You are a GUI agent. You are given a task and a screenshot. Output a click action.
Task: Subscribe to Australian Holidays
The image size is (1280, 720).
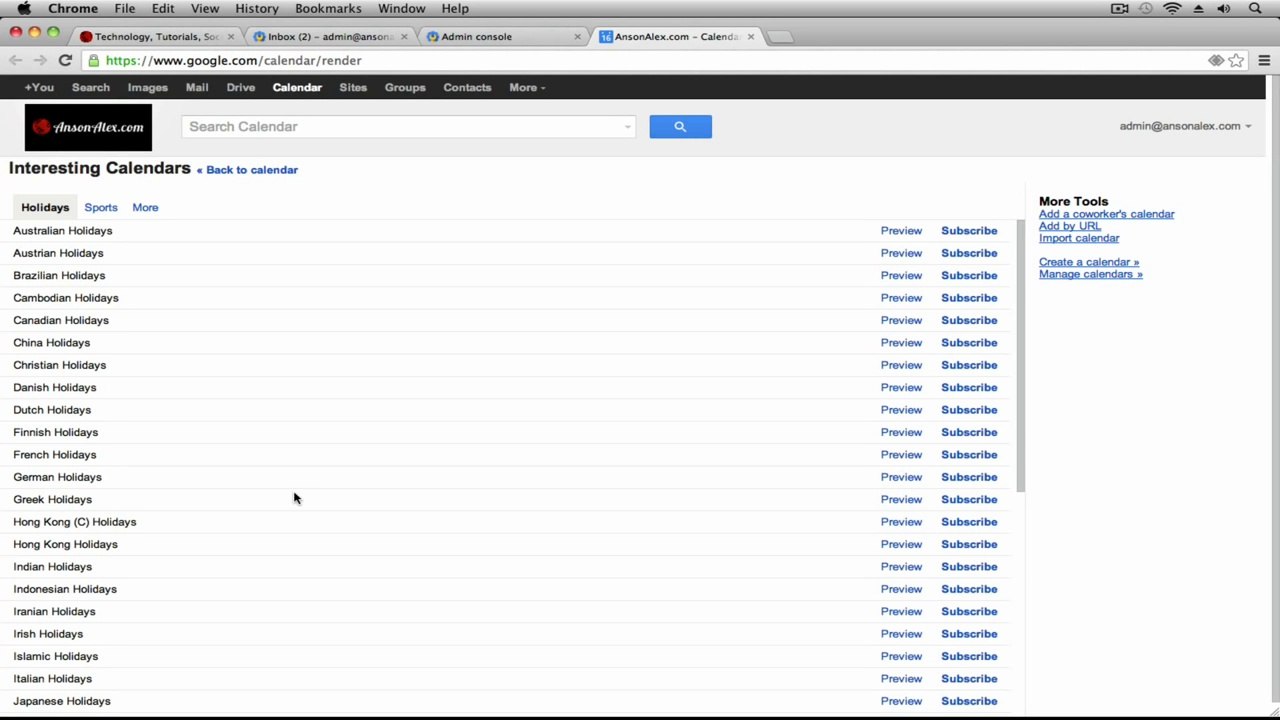(969, 230)
